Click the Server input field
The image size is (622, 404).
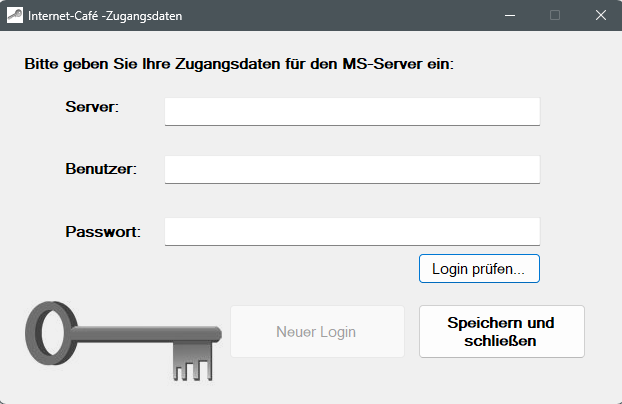point(352,111)
